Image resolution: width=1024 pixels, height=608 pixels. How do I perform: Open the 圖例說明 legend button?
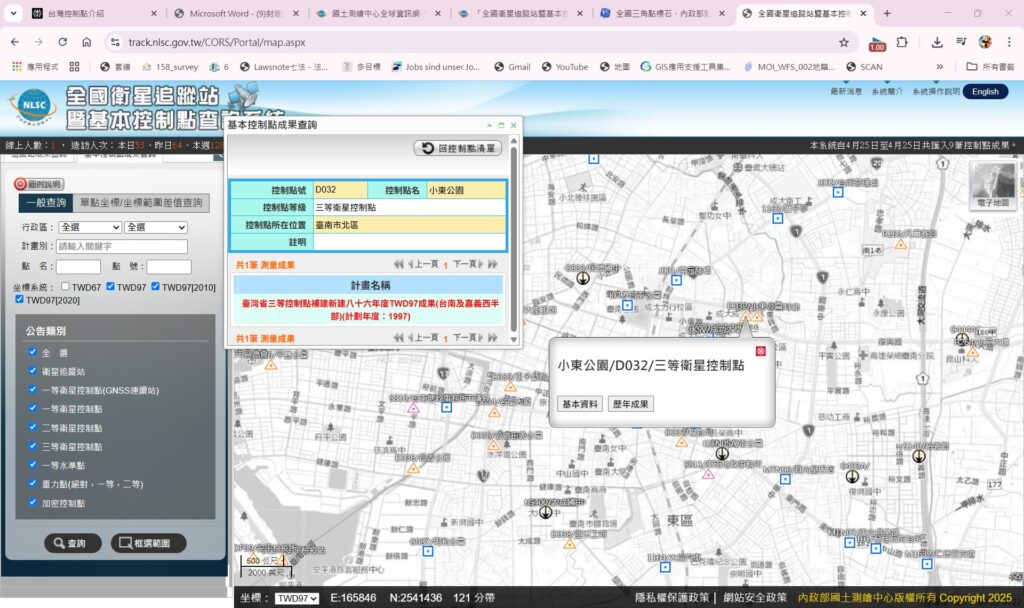tap(39, 184)
